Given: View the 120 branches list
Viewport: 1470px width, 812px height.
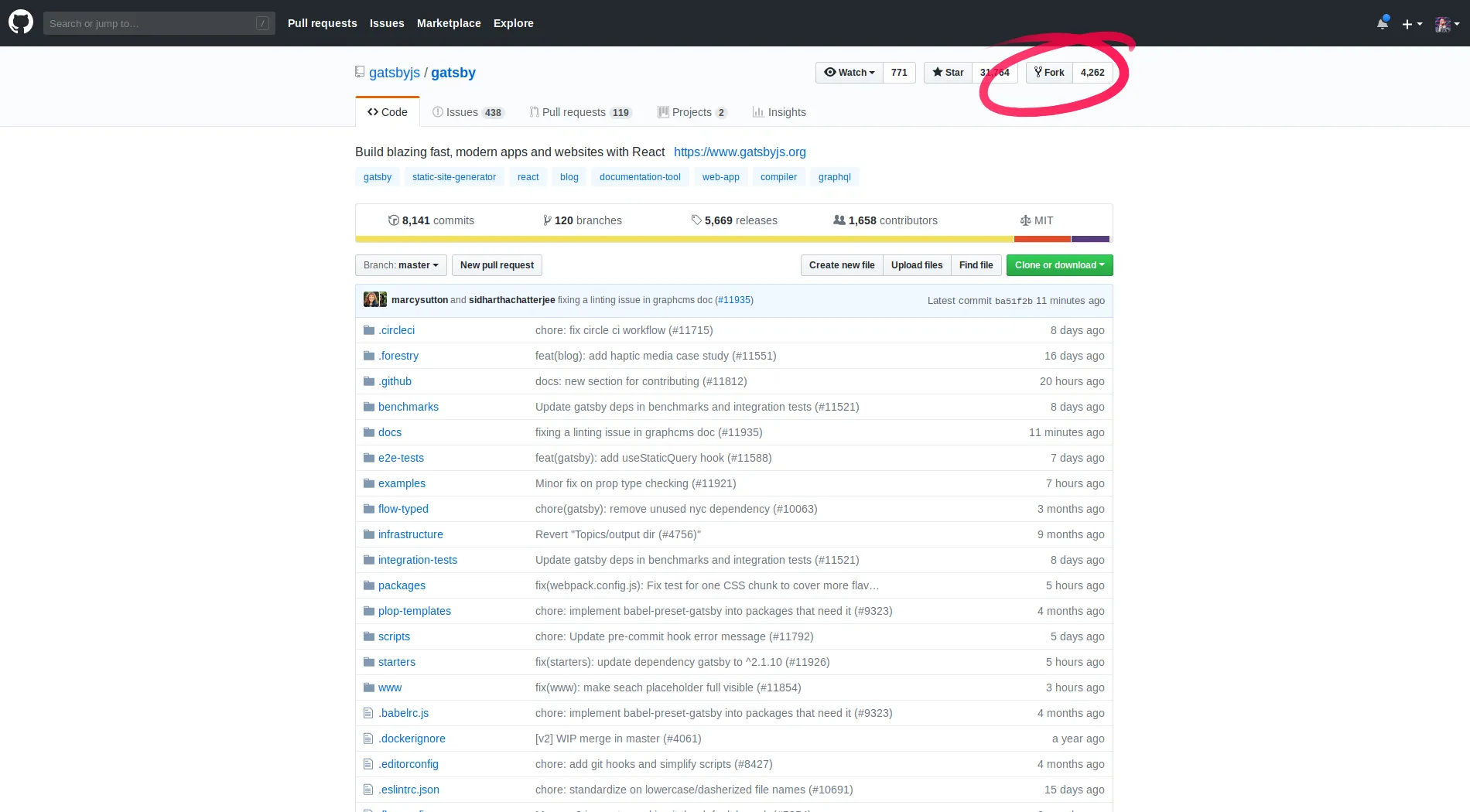Looking at the screenshot, I should (583, 220).
